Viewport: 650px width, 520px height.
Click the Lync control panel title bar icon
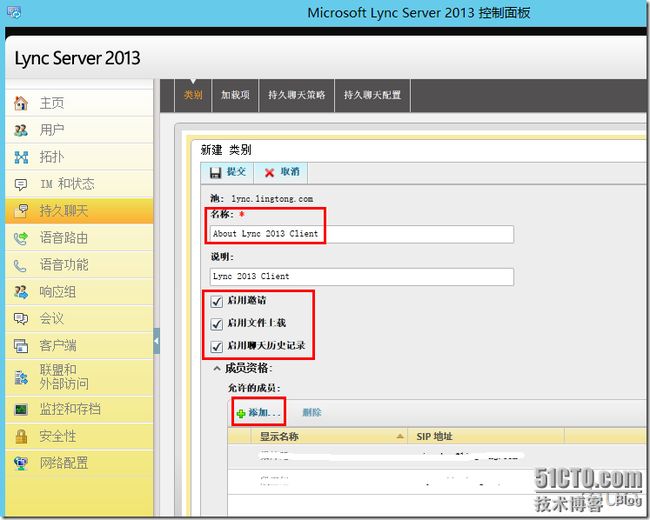click(14, 12)
